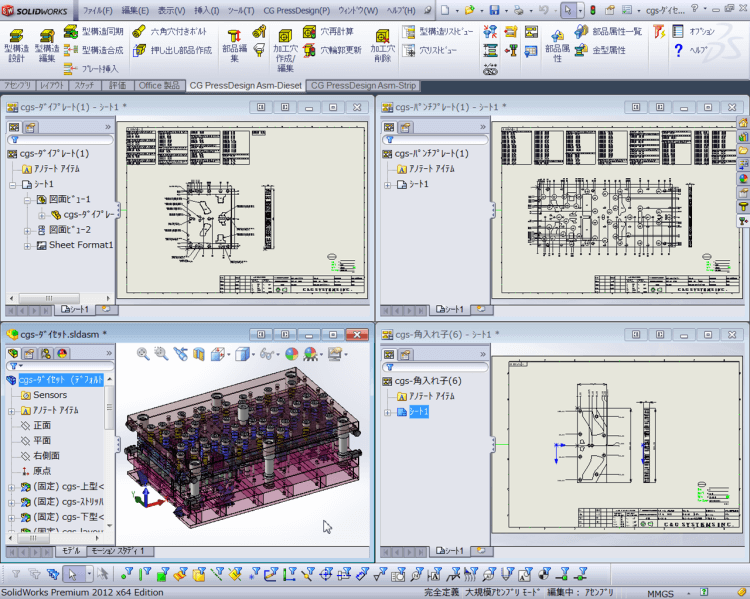Open the Design Library task pane tab
This screenshot has width=750, height=599.
point(743,137)
